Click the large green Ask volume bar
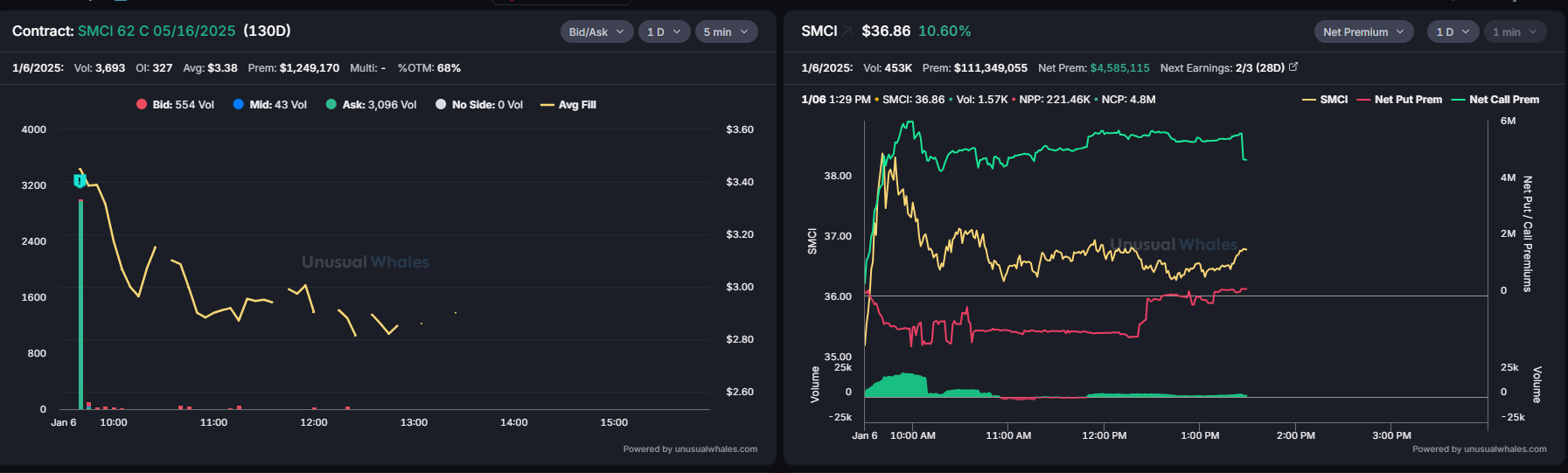The height and width of the screenshot is (473, 1568). [80, 304]
